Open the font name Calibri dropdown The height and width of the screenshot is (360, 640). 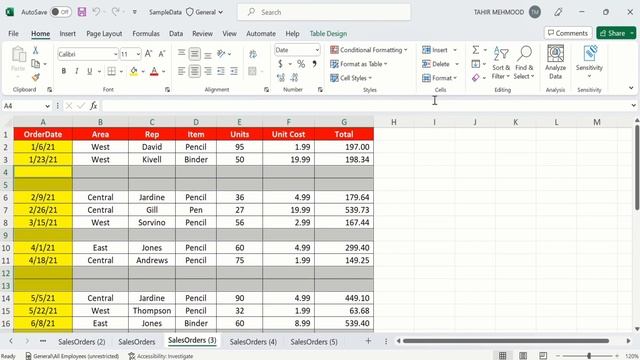[x=116, y=54]
